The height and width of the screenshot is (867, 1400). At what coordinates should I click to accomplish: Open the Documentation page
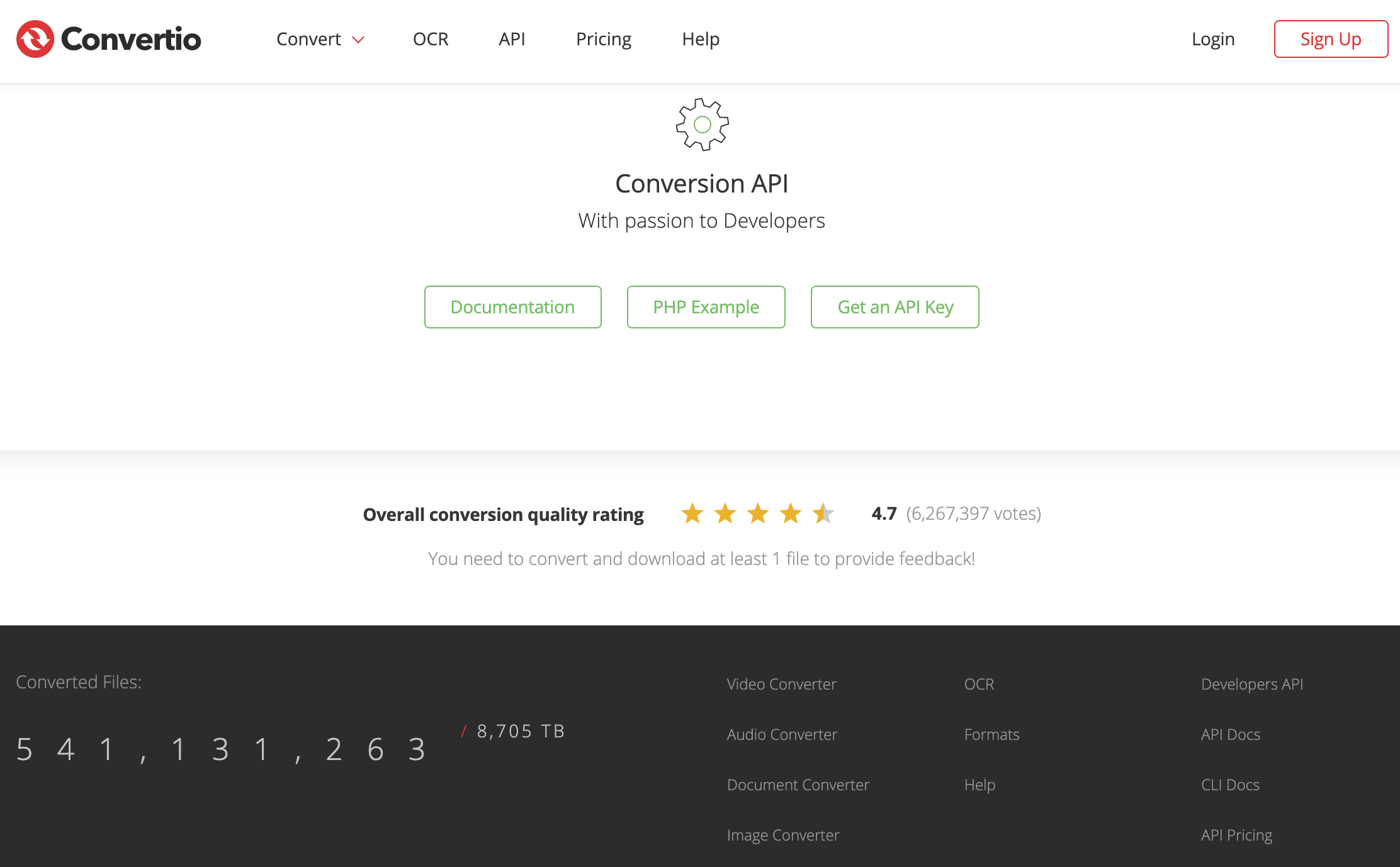(x=512, y=307)
